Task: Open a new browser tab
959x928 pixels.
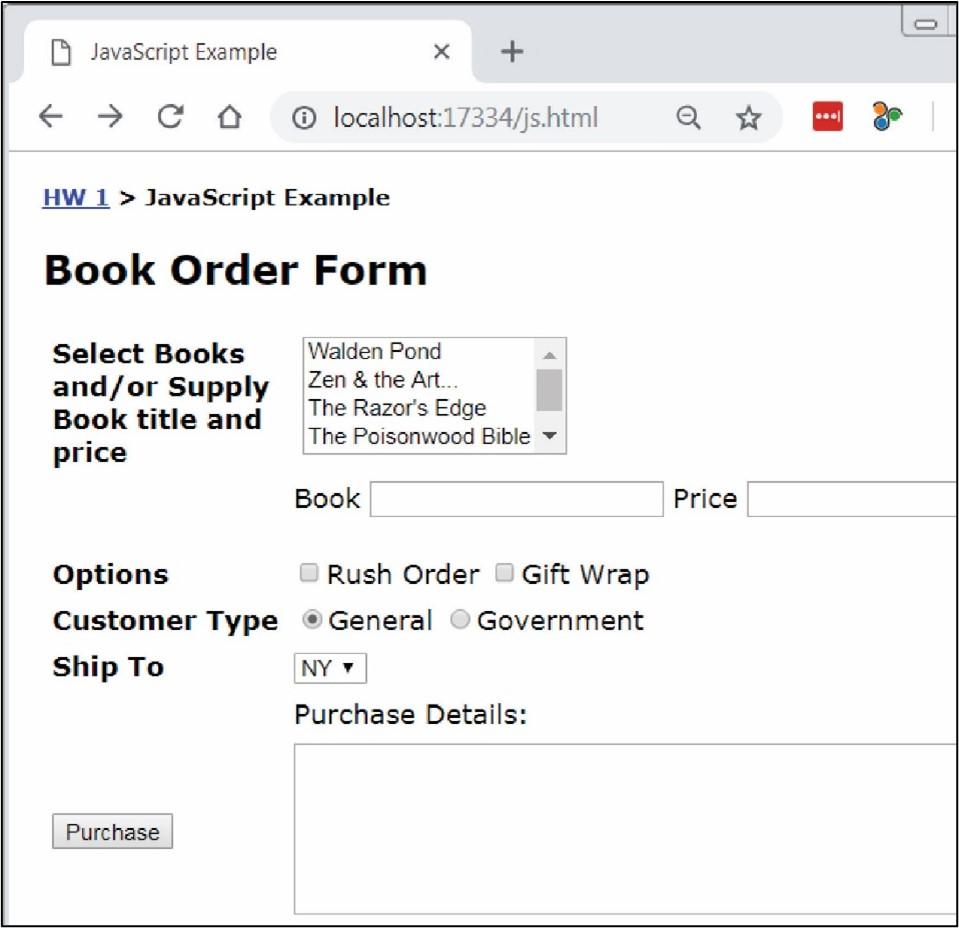Action: tap(513, 51)
